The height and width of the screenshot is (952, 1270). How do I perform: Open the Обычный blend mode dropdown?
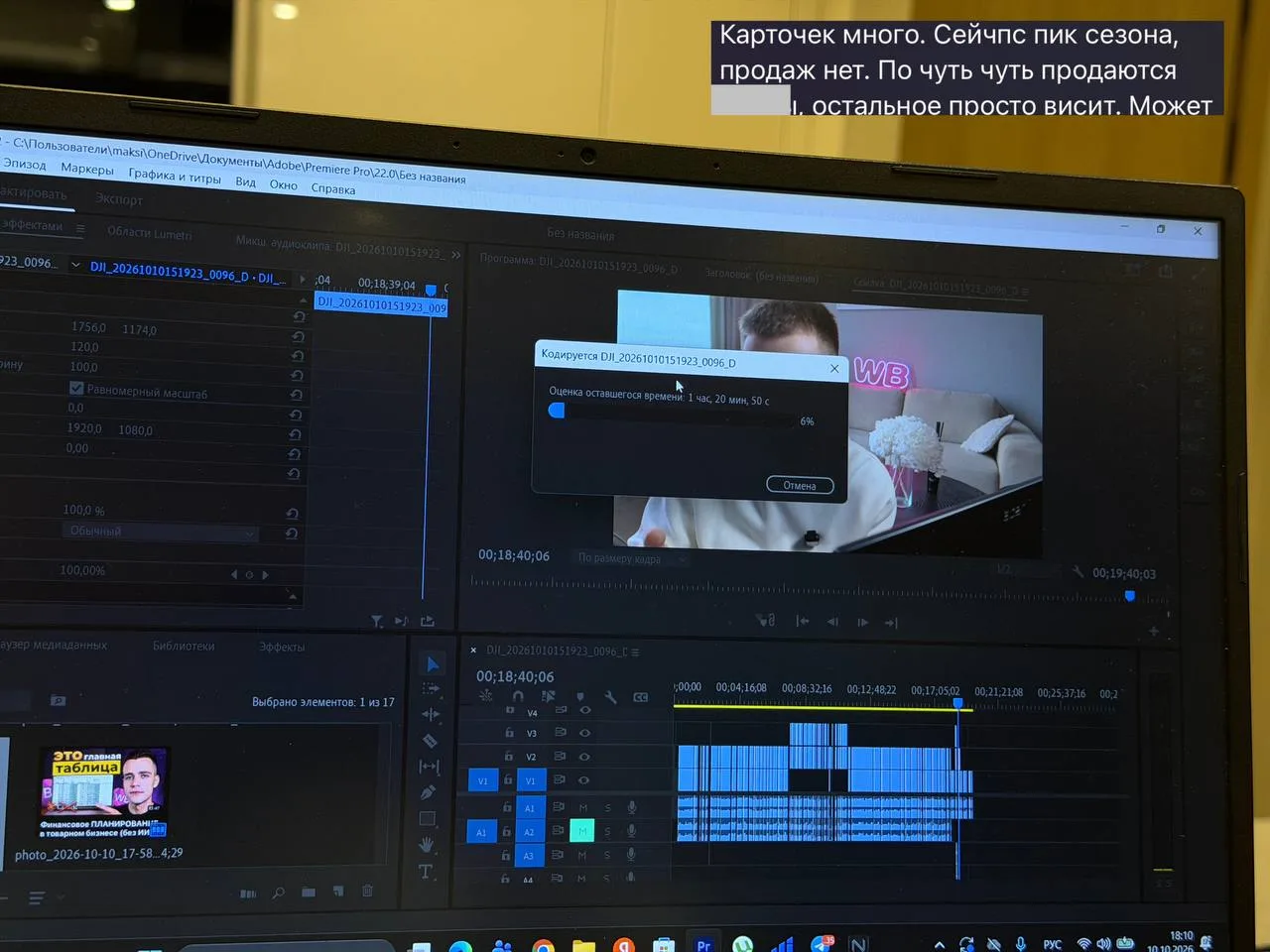point(161,532)
